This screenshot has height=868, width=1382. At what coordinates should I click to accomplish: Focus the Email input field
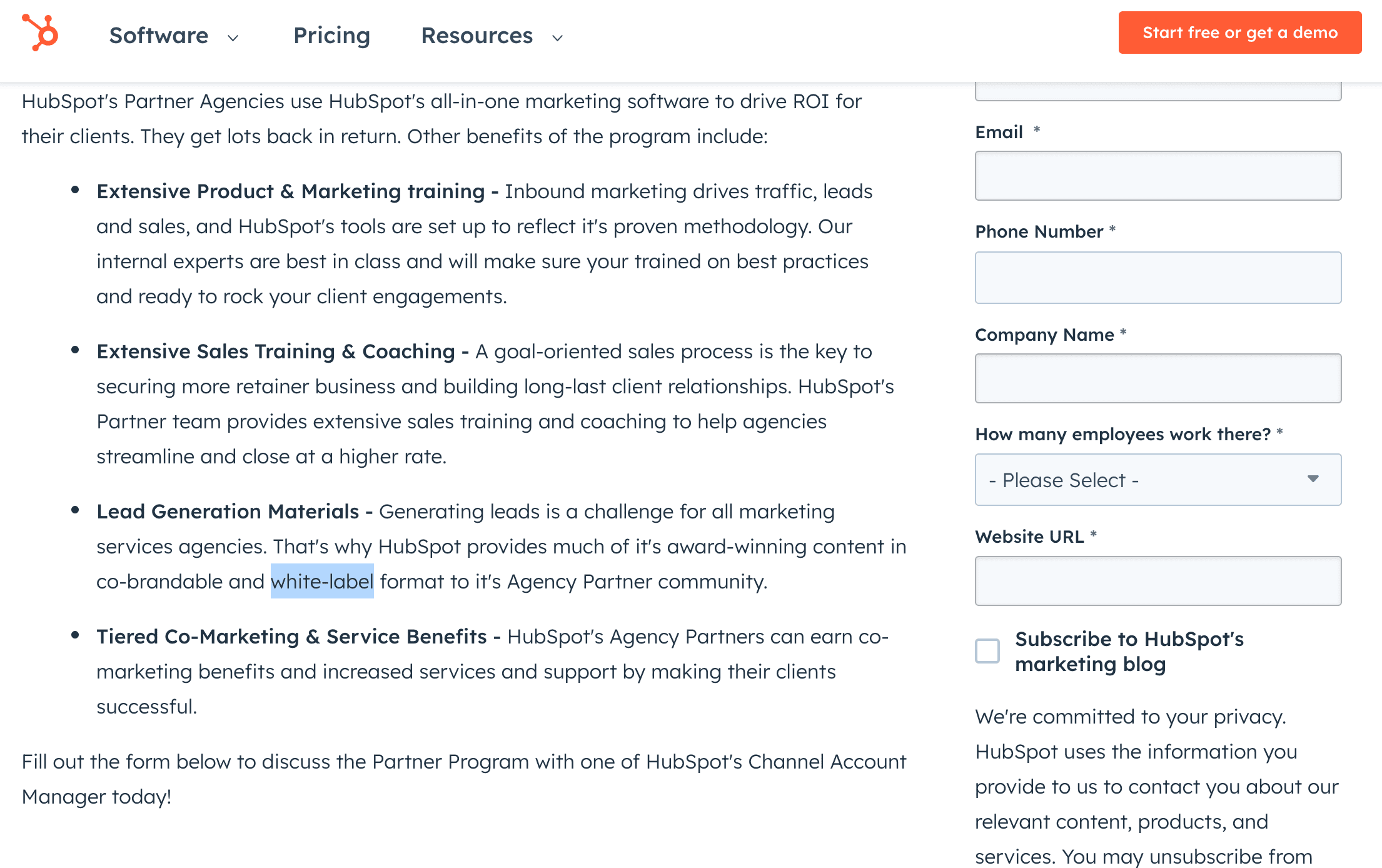1158,176
